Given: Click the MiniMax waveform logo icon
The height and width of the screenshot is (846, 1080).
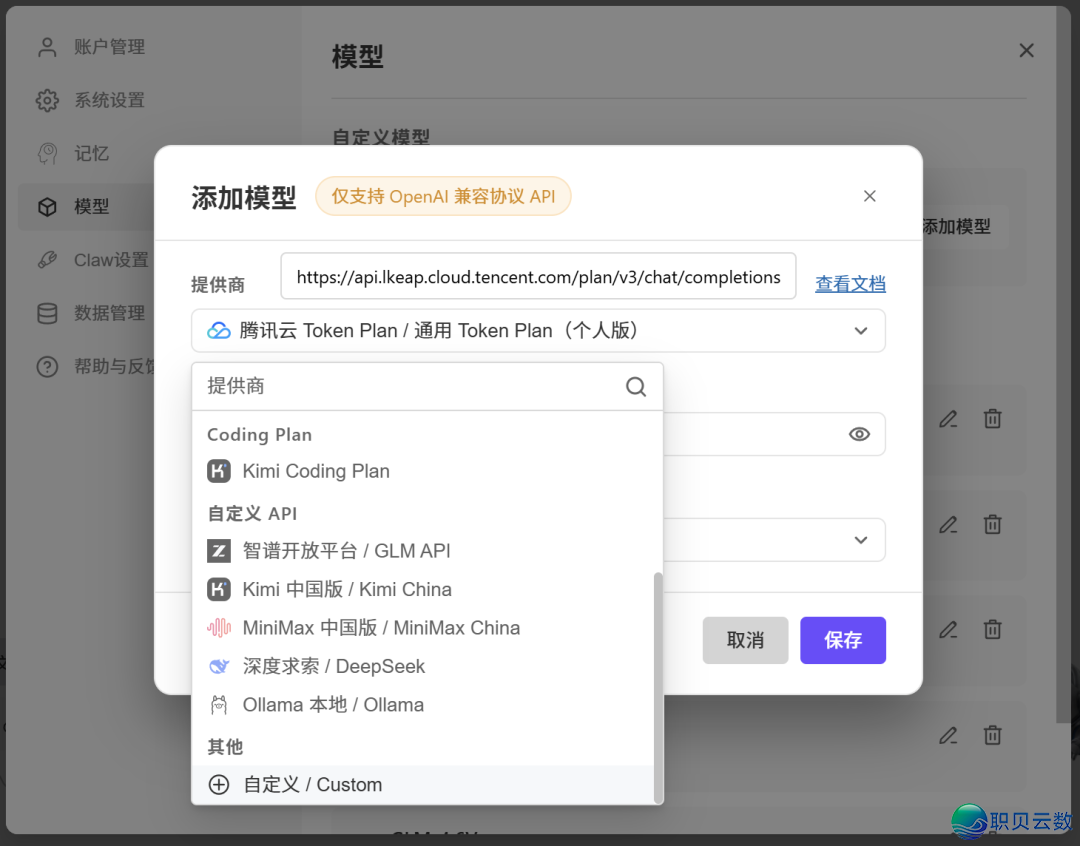Looking at the screenshot, I should pos(218,628).
